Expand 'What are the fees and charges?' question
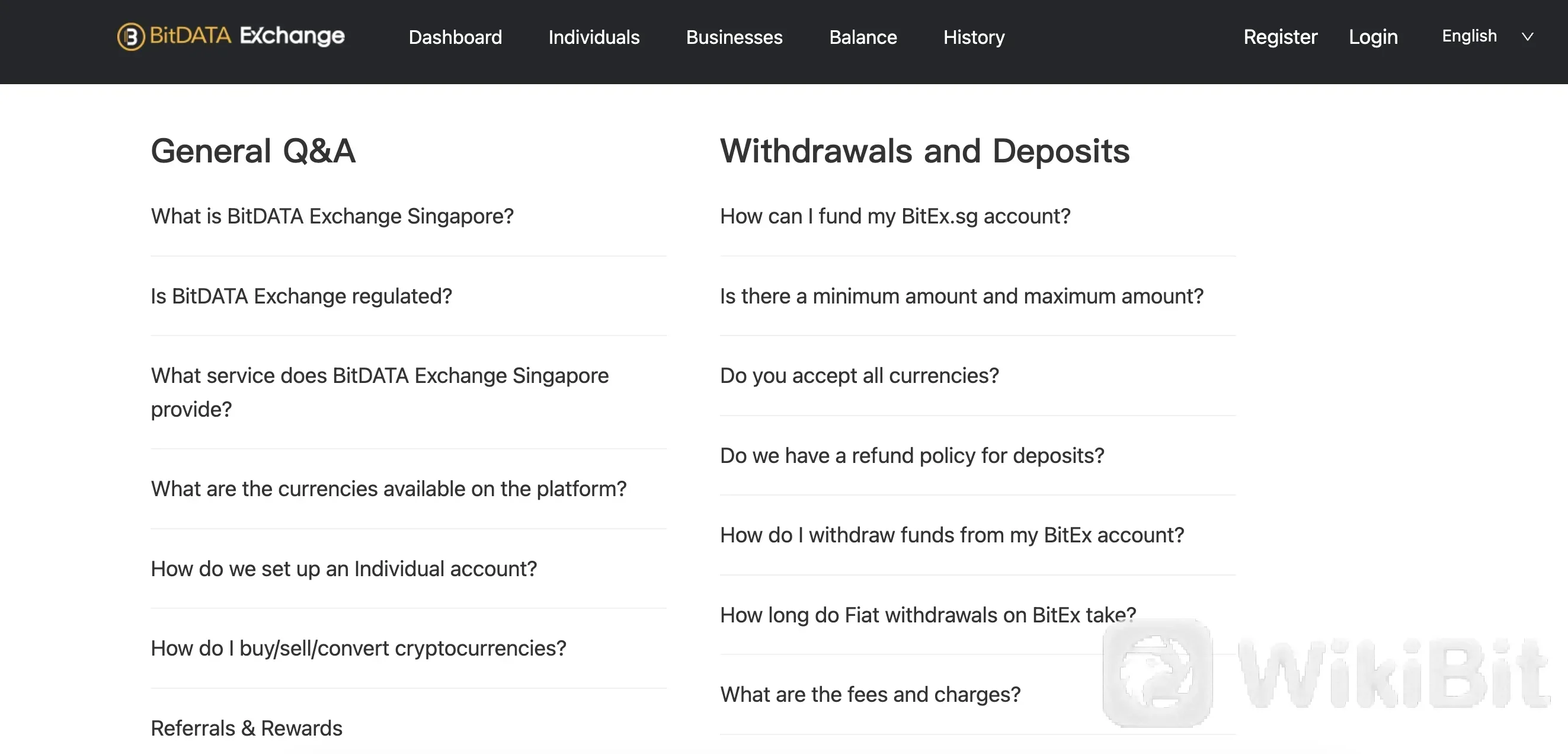Image resolution: width=1568 pixels, height=754 pixels. [x=977, y=695]
